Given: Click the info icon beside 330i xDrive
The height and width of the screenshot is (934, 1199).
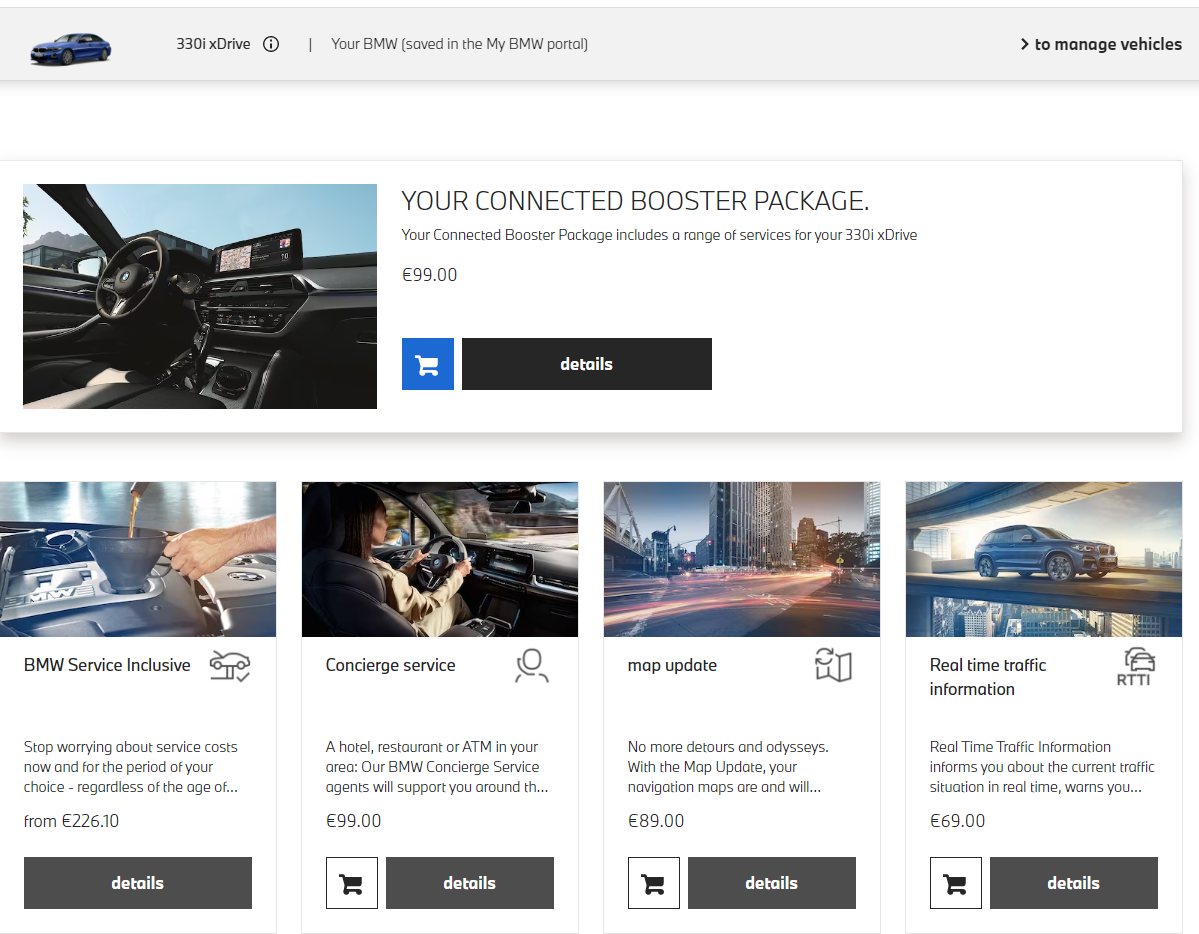Looking at the screenshot, I should click(x=271, y=44).
